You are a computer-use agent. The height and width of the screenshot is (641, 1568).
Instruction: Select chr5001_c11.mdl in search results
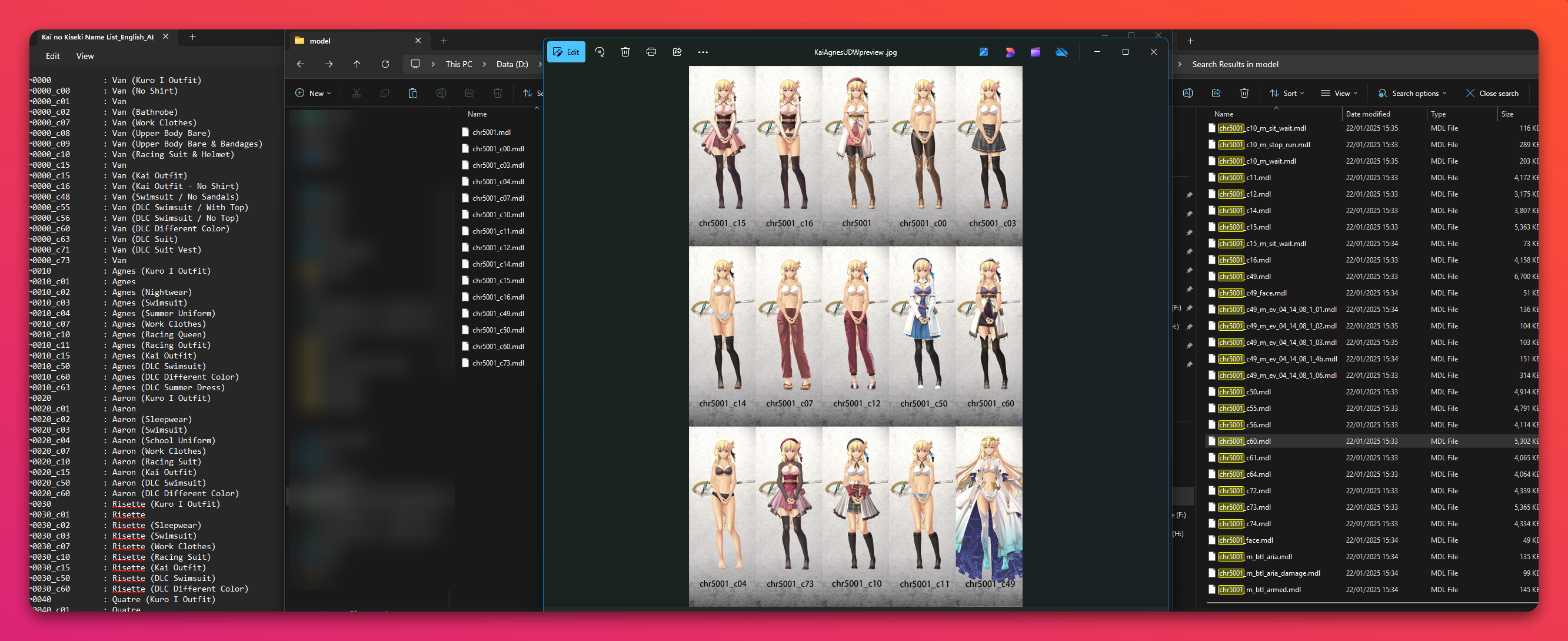1372,178
